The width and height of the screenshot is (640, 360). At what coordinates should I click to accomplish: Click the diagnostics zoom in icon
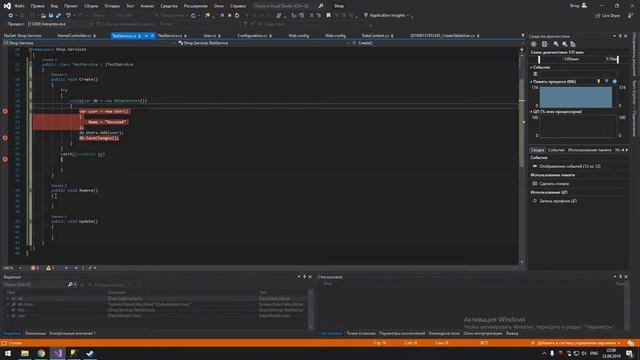click(556, 44)
